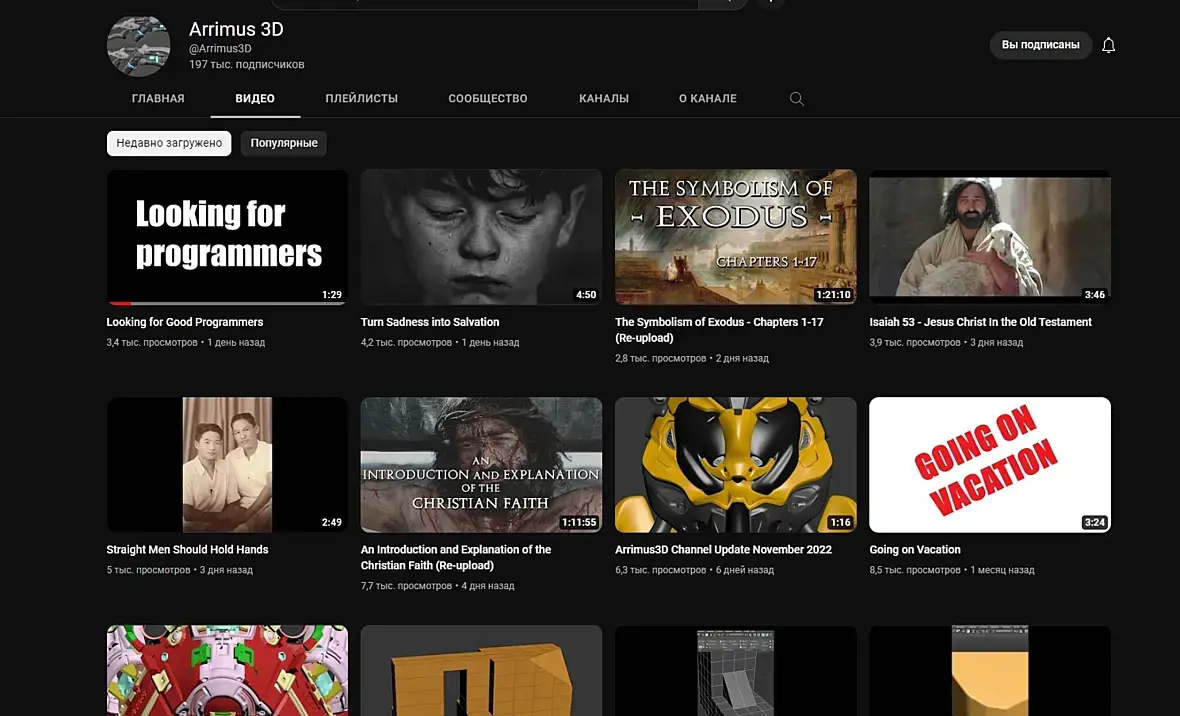This screenshot has width=1180, height=716.
Task: Go to the КАНАЛЫ tab
Action: (x=604, y=99)
